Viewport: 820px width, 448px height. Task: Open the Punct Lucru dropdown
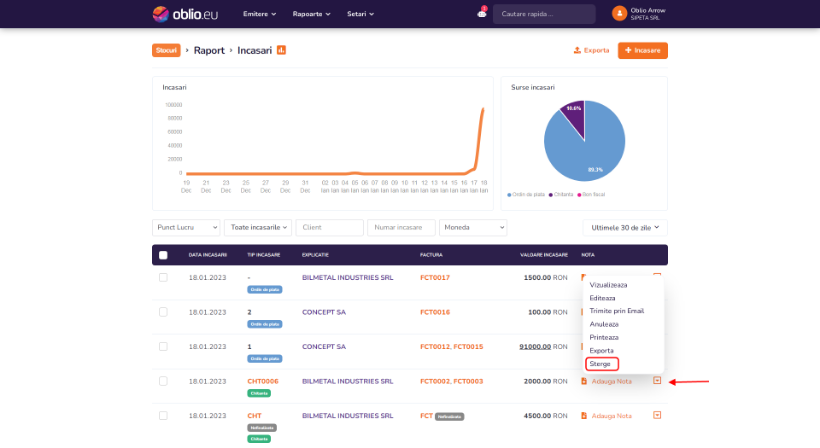(x=186, y=228)
